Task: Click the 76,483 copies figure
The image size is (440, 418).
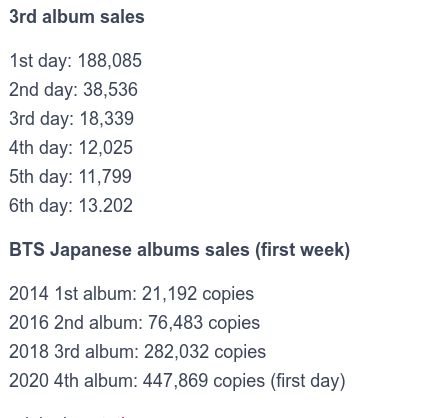Action: pos(204,324)
